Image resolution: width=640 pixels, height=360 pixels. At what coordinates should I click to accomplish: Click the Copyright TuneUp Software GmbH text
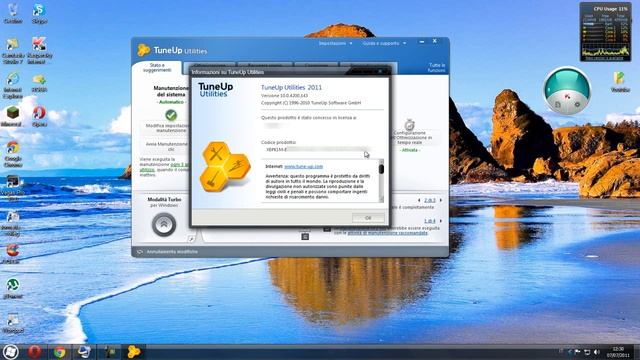click(x=311, y=103)
